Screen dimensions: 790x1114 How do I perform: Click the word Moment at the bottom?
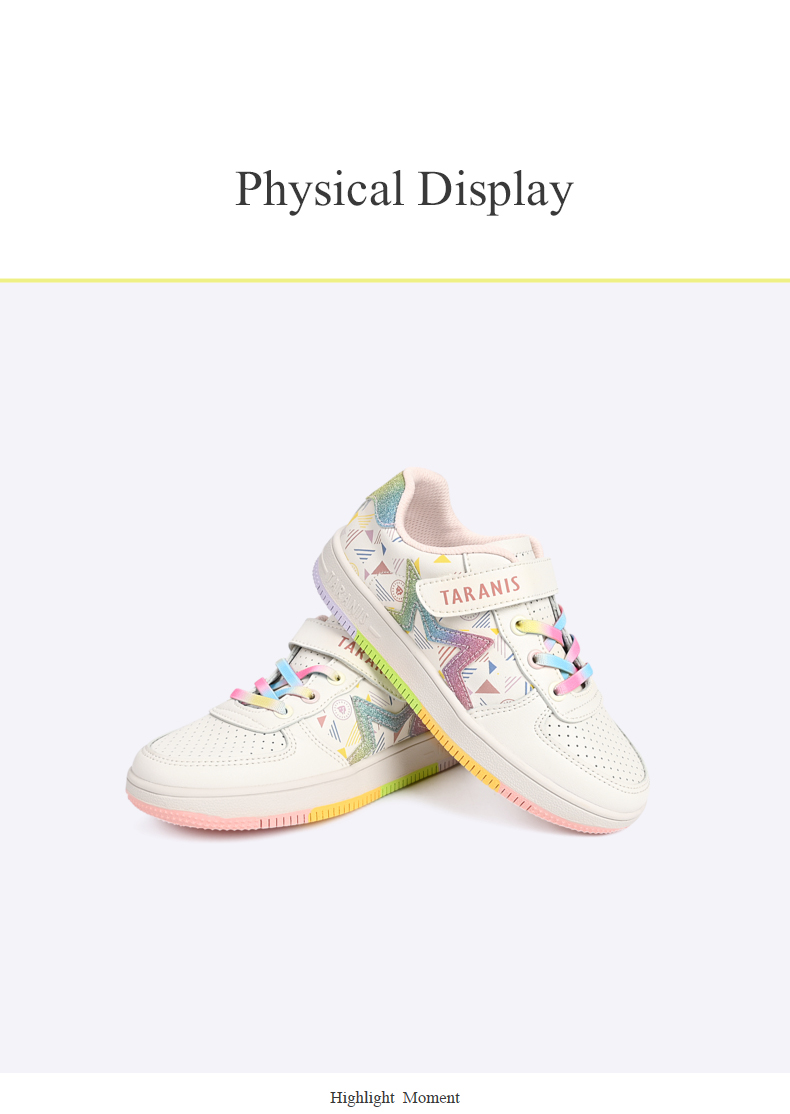coord(431,1098)
